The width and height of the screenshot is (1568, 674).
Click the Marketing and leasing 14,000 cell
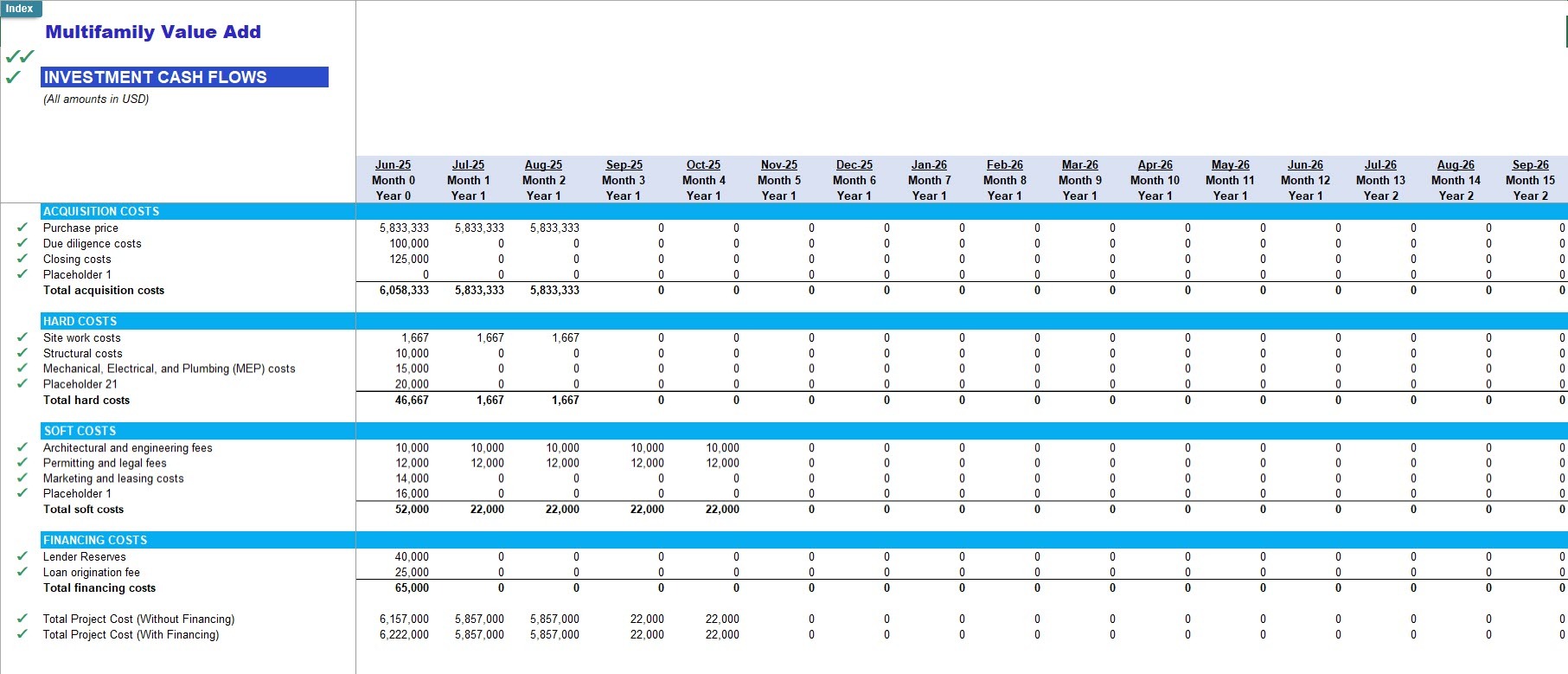pyautogui.click(x=412, y=478)
